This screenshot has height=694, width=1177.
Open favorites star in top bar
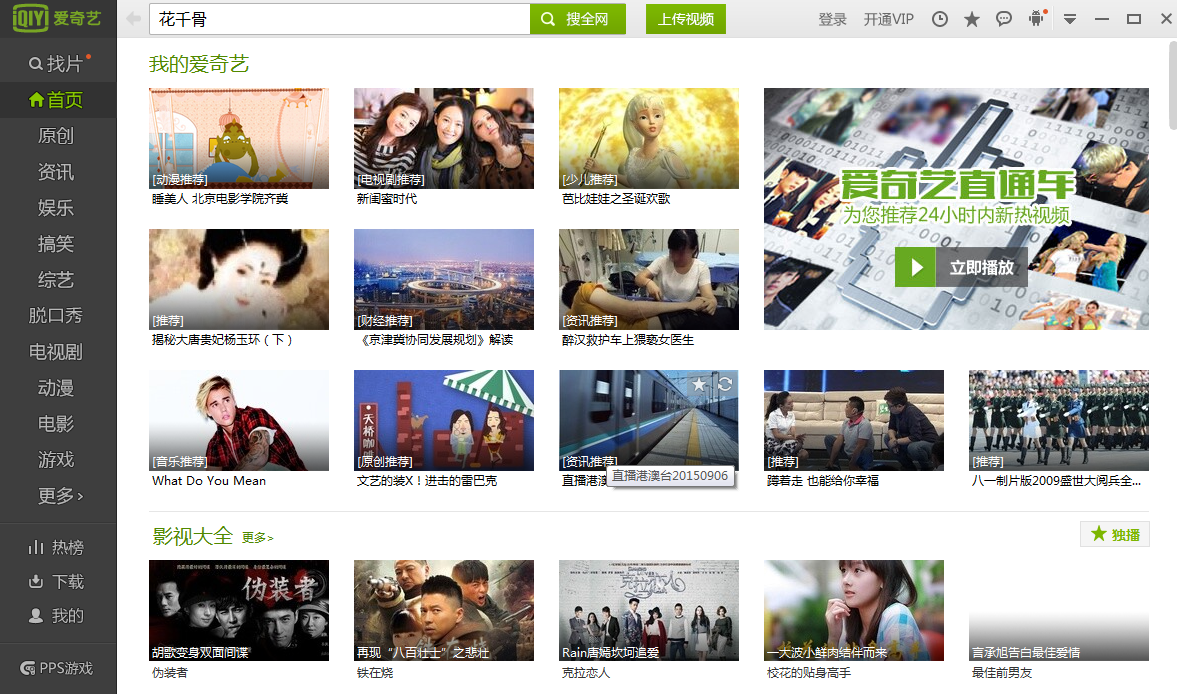click(x=971, y=20)
